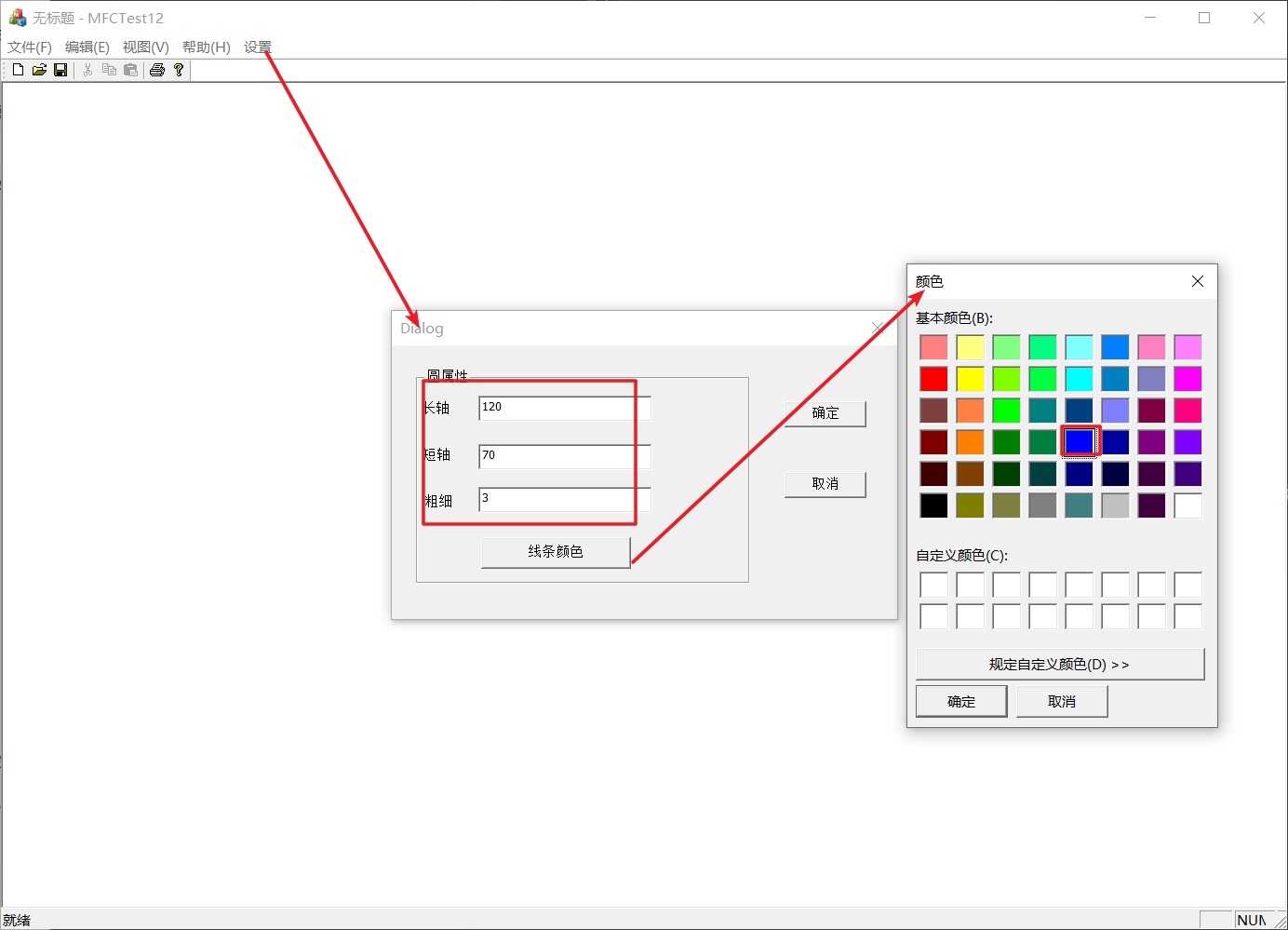Select the selected blue color swatch
The height and width of the screenshot is (930, 1288).
click(1080, 441)
